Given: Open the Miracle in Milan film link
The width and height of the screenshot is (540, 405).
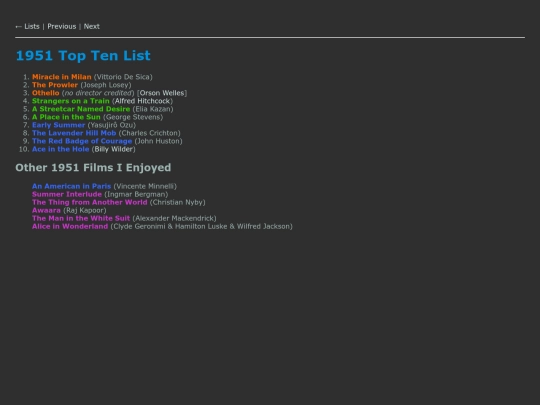Looking at the screenshot, I should (62, 77).
